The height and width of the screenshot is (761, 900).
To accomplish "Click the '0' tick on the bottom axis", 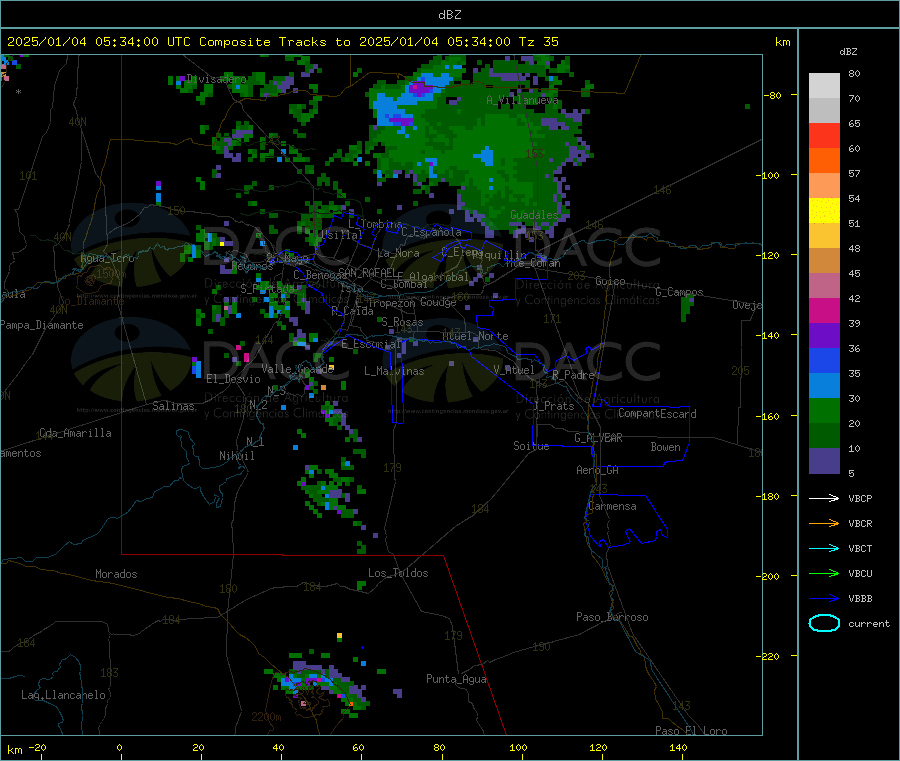I will (119, 747).
